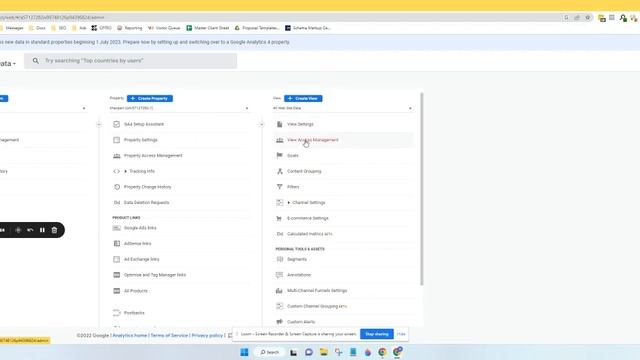Open Google Ads links
Viewport: 640px width, 360px height.
[140, 228]
